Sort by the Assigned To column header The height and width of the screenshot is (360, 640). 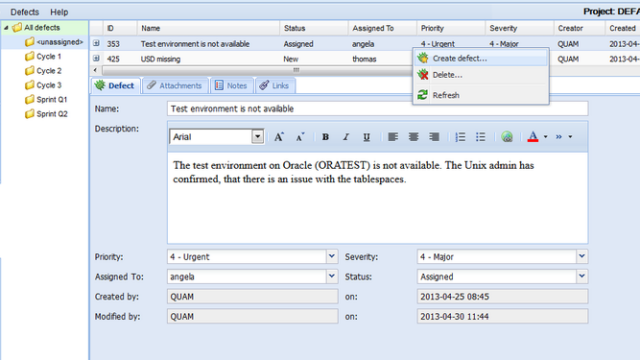click(382, 28)
